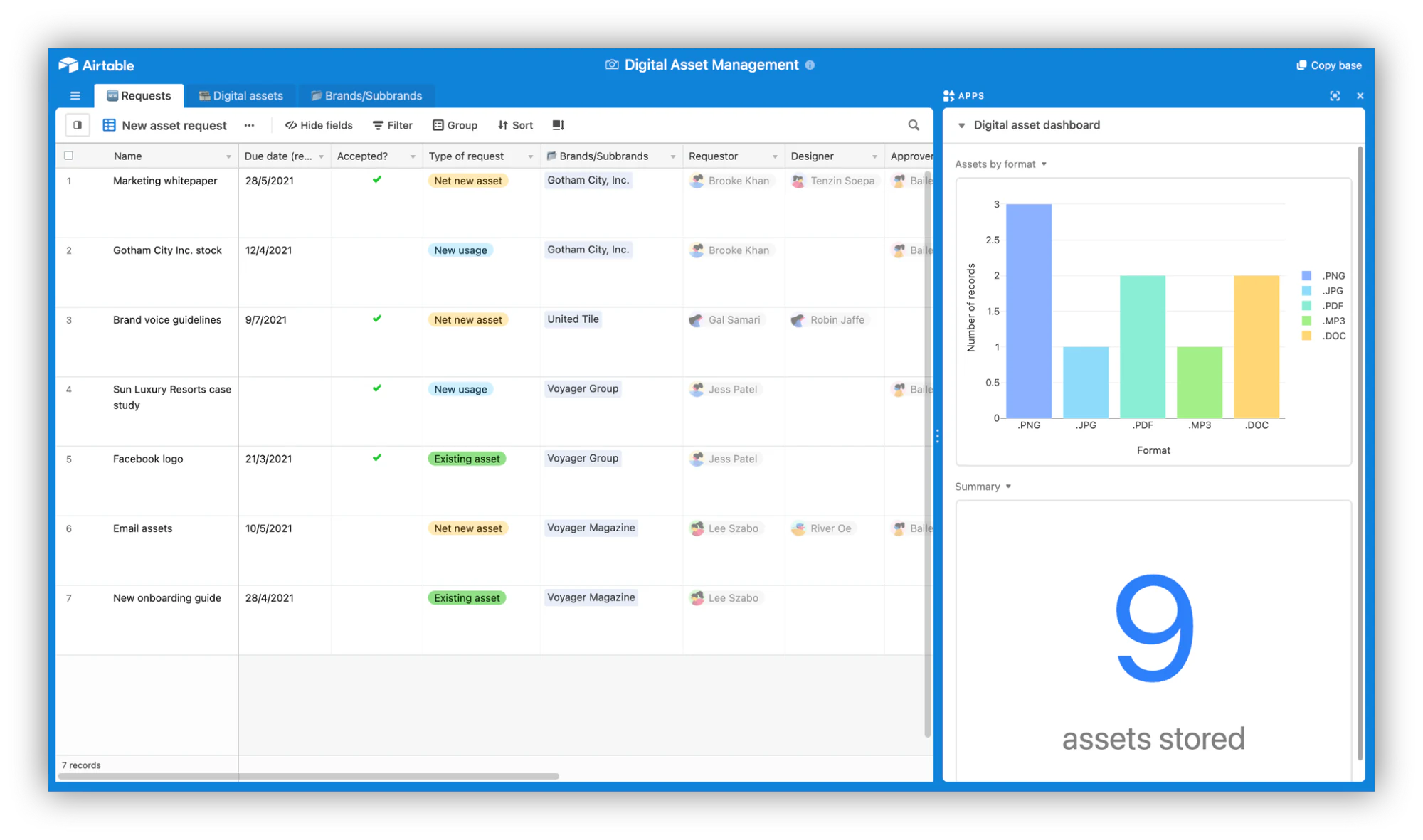Click the Apps panel icon
The height and width of the screenshot is (840, 1423).
point(948,95)
